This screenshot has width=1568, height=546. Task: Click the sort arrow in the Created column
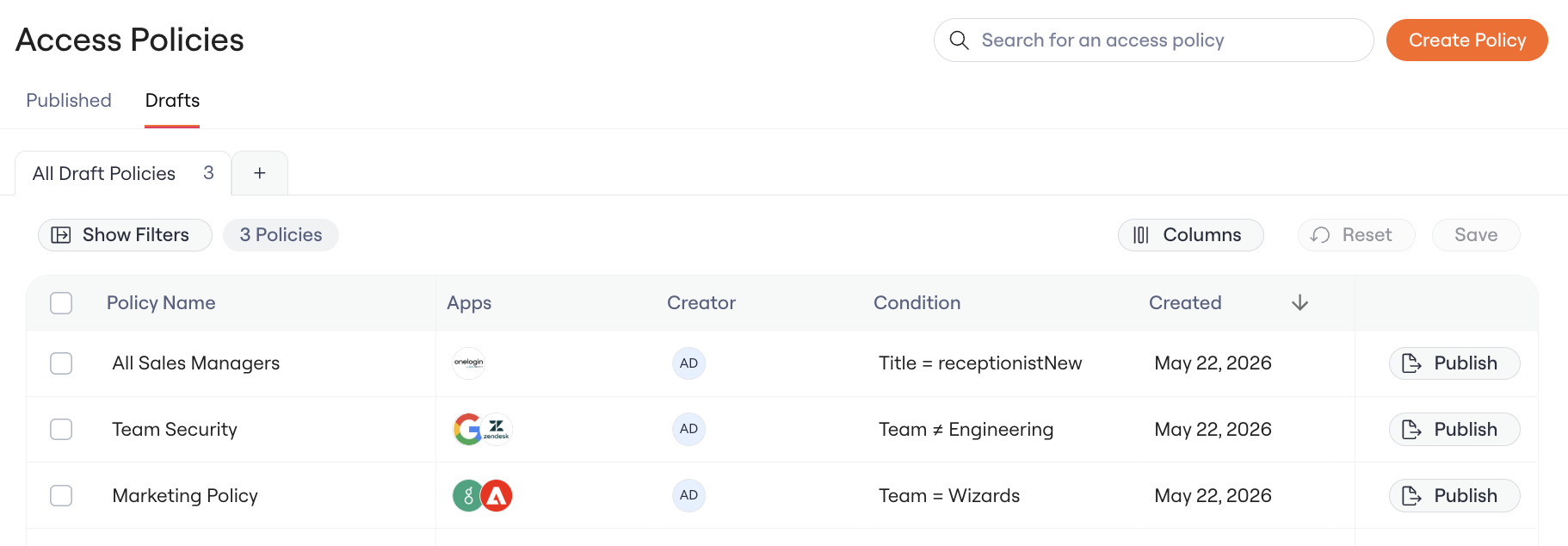click(x=1299, y=303)
